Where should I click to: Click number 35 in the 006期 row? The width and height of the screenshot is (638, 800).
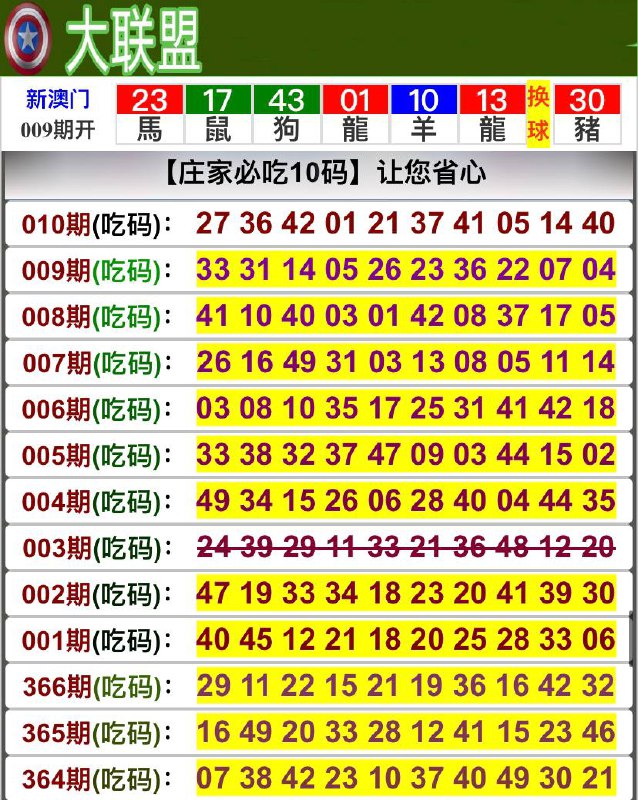coord(342,408)
